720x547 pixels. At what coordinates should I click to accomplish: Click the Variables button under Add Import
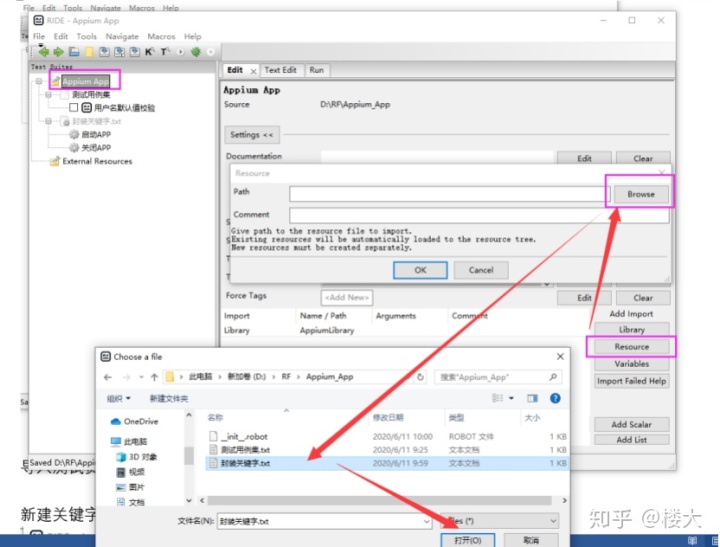pos(631,364)
